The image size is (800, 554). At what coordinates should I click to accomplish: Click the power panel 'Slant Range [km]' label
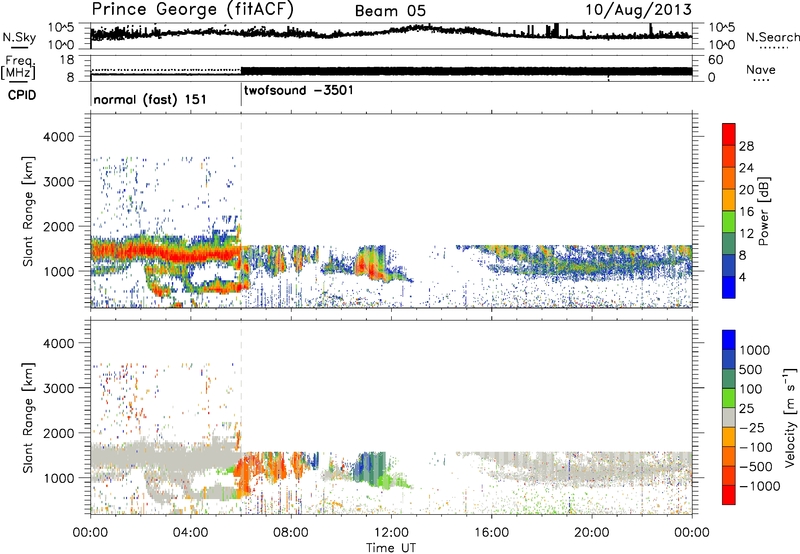28,211
